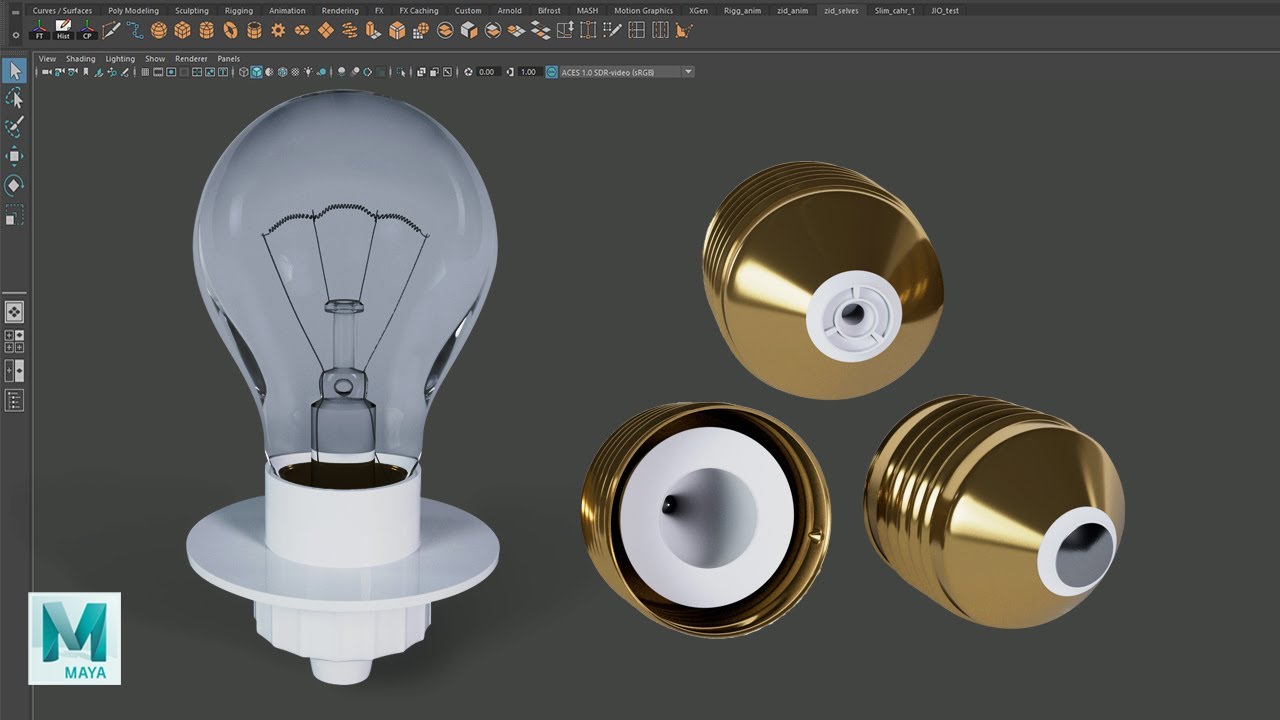
Task: Switch to zid_selves shelf tab
Action: [x=841, y=10]
